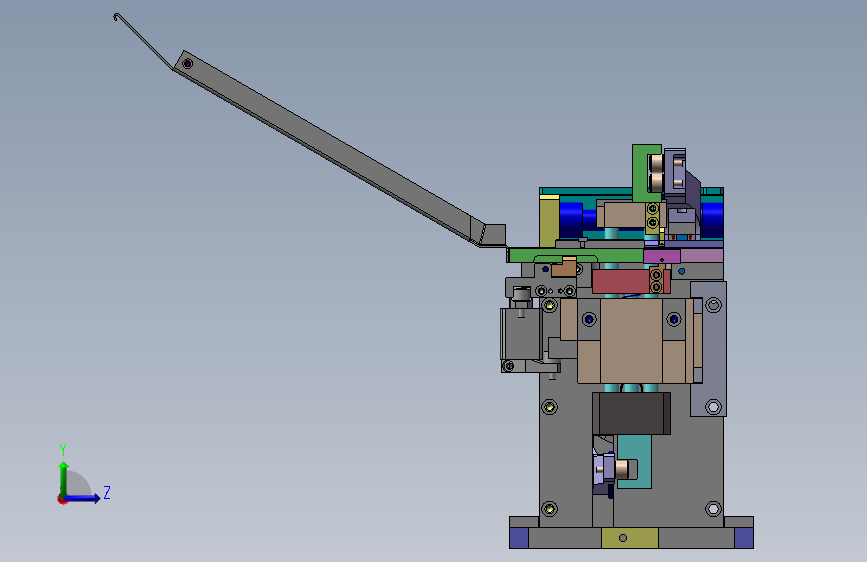Click the green Y axis arrow of the triad
The image size is (867, 562).
[64, 478]
